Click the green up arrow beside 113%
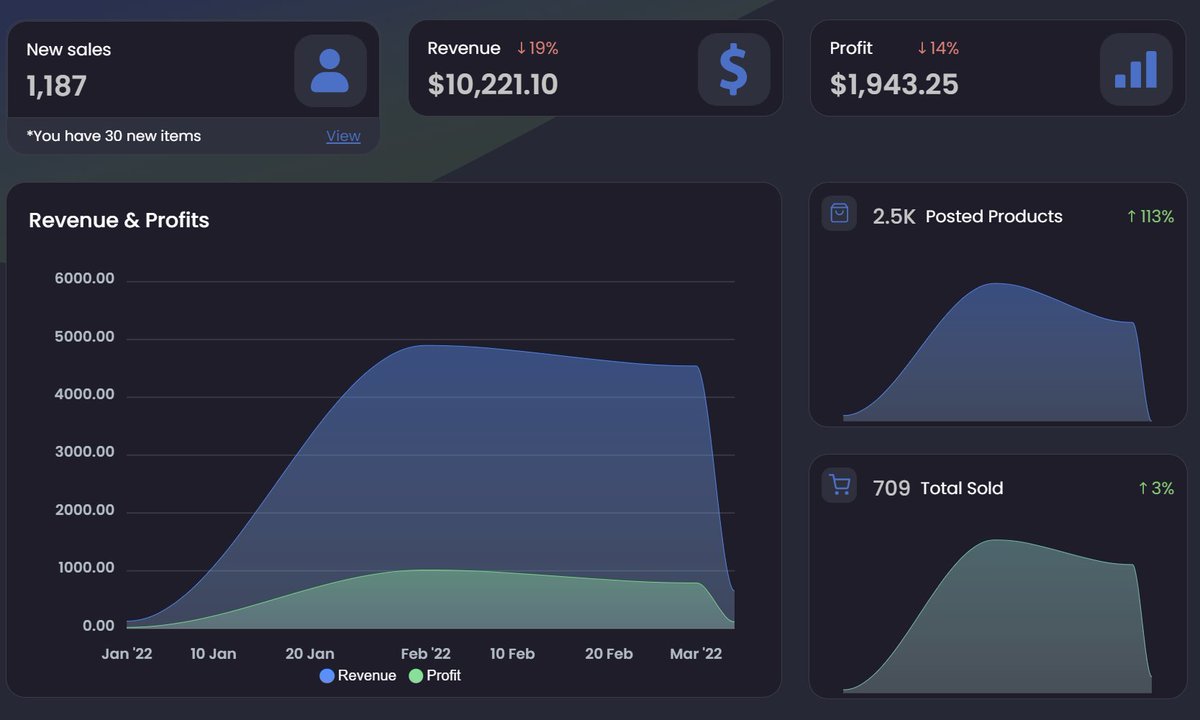Viewport: 1200px width, 720px height. [1130, 215]
